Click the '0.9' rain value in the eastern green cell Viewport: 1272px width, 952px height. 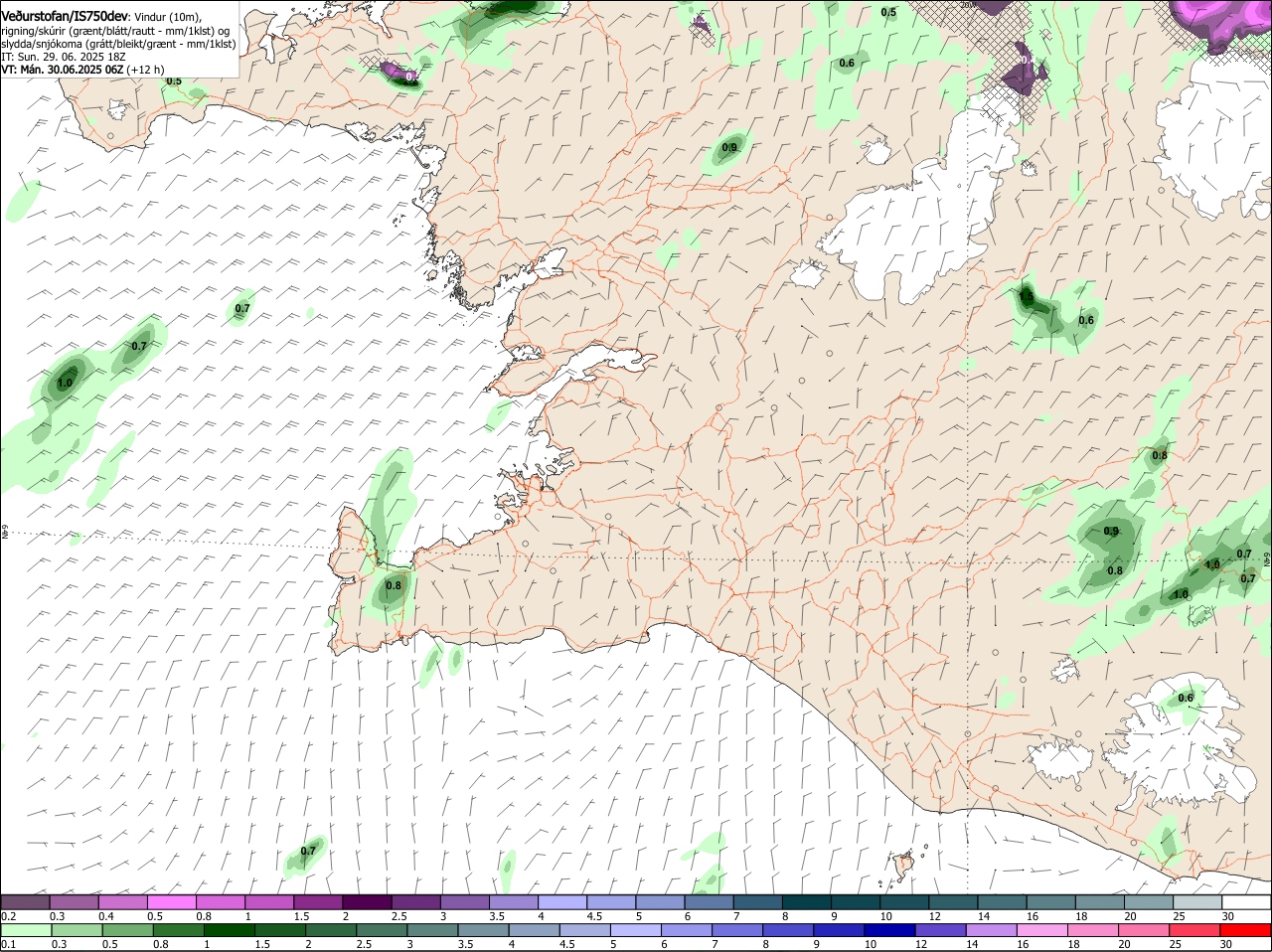pos(1111,531)
